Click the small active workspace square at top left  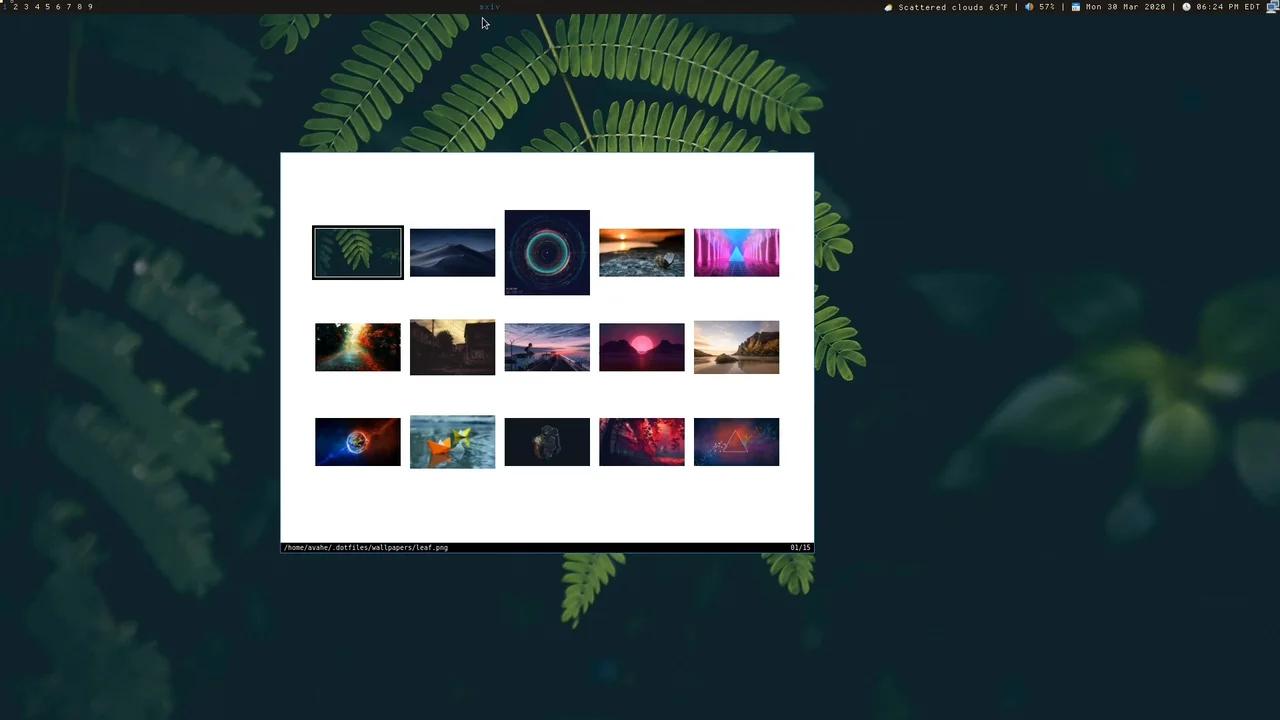pyautogui.click(x=3, y=5)
